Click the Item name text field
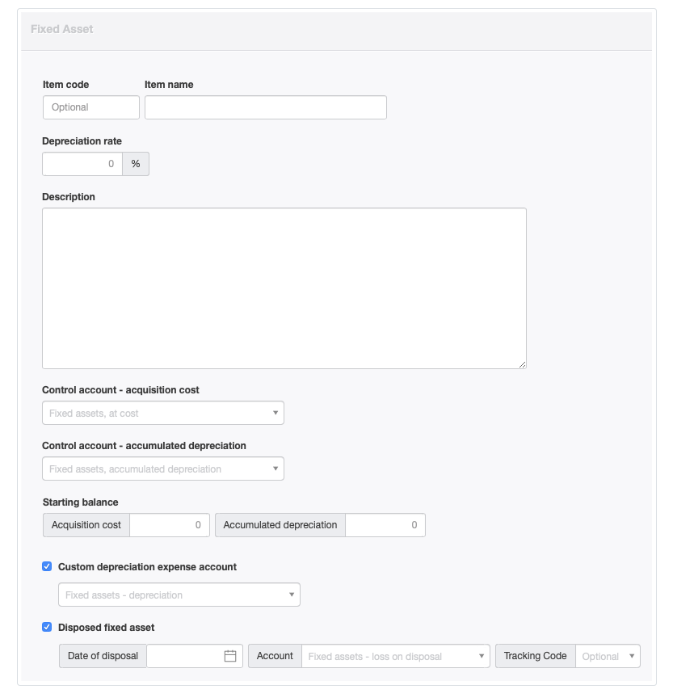This screenshot has height=698, width=674. coord(265,107)
